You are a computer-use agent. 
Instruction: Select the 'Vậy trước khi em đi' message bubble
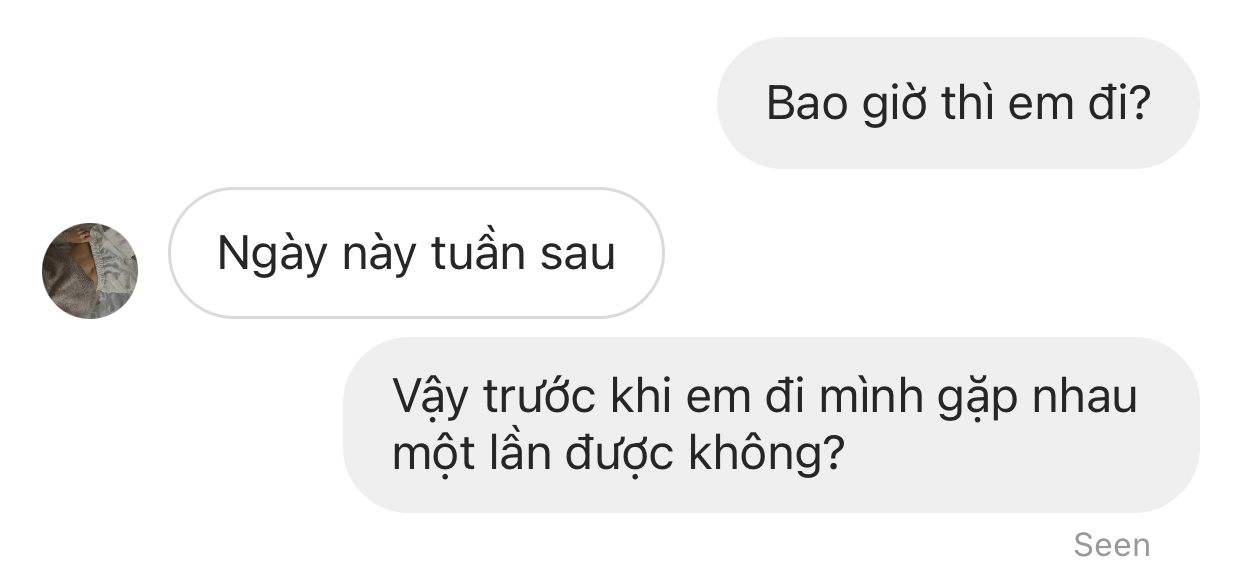click(x=771, y=425)
